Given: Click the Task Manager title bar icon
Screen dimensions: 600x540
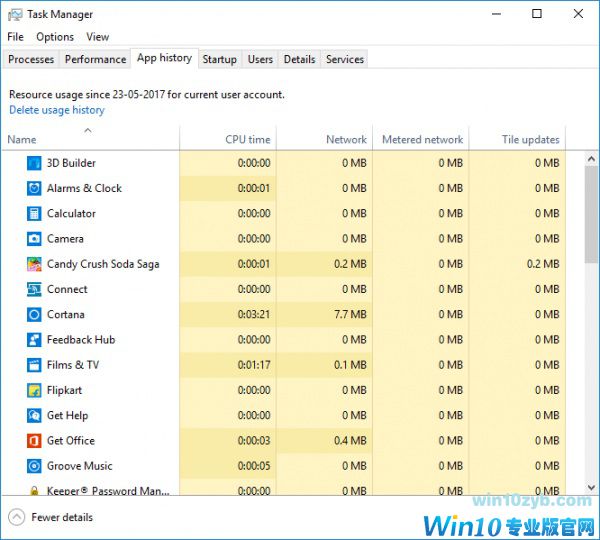Looking at the screenshot, I should pyautogui.click(x=15, y=15).
